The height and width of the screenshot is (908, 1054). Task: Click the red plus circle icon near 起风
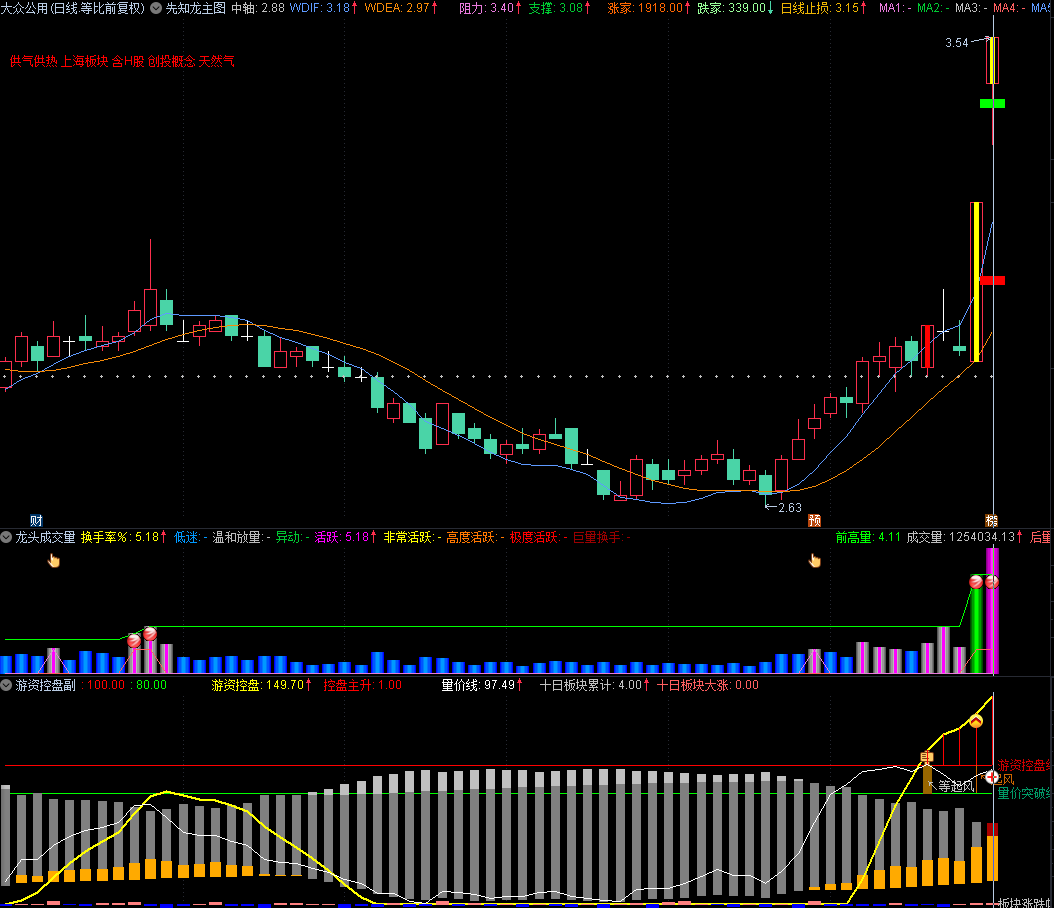pyautogui.click(x=992, y=776)
